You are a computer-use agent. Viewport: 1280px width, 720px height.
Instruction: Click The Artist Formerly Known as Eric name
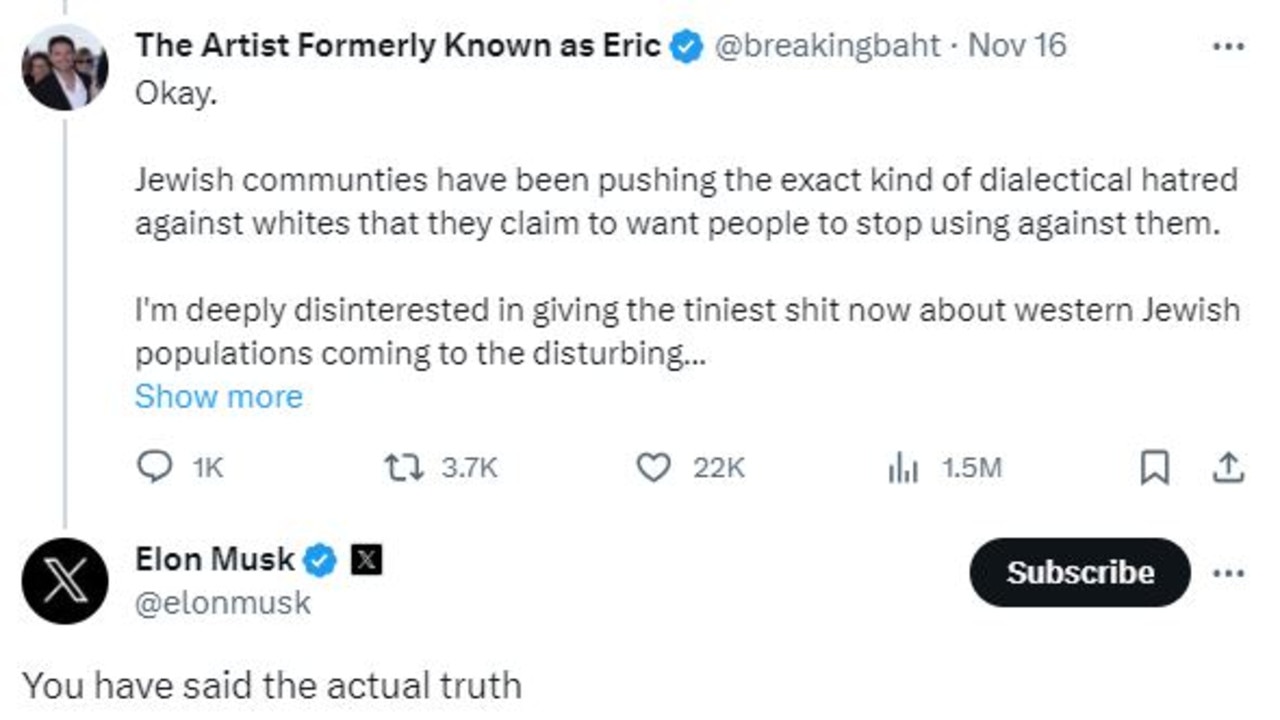click(x=398, y=45)
